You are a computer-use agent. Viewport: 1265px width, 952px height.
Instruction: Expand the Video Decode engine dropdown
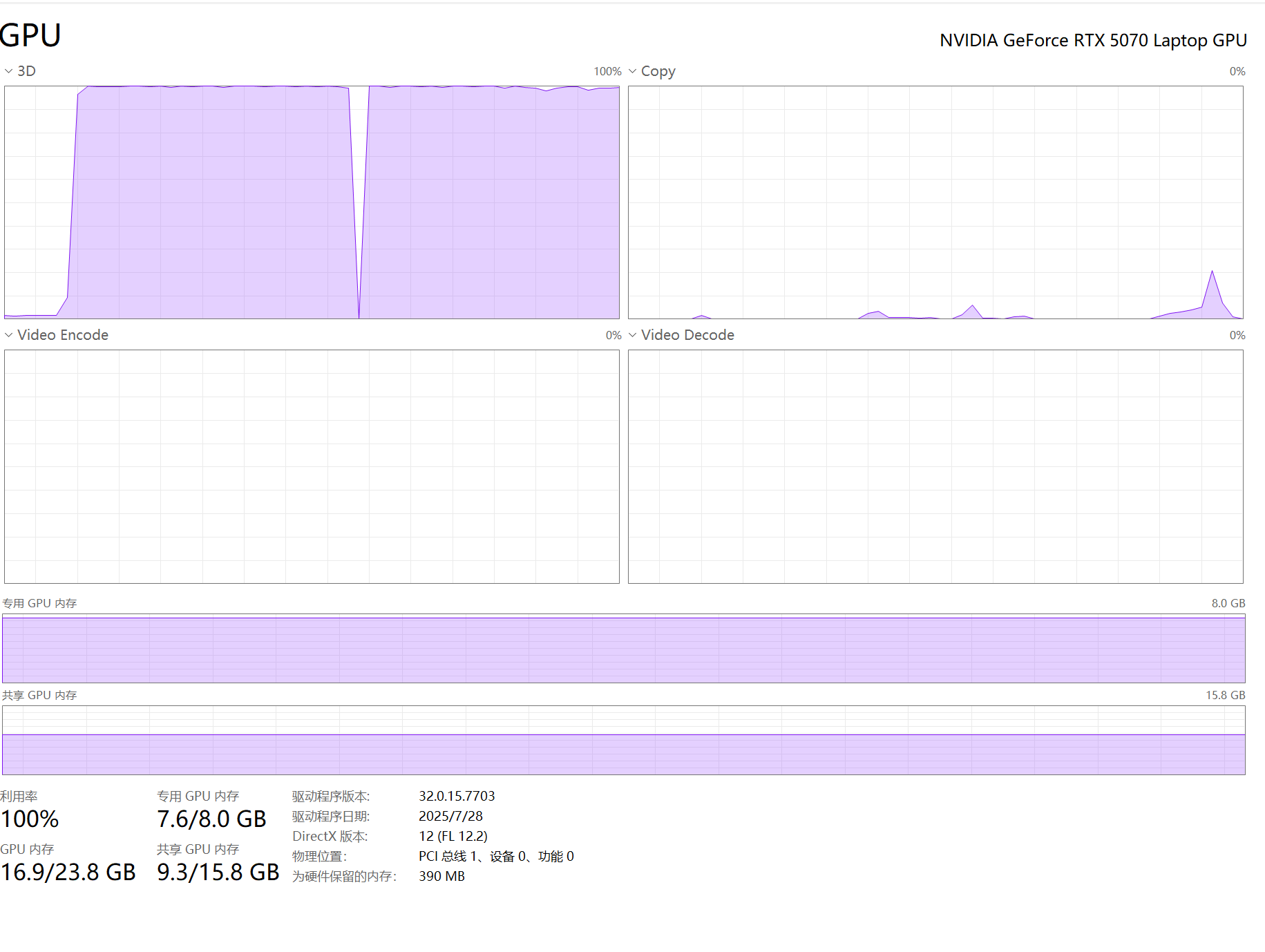coord(680,335)
